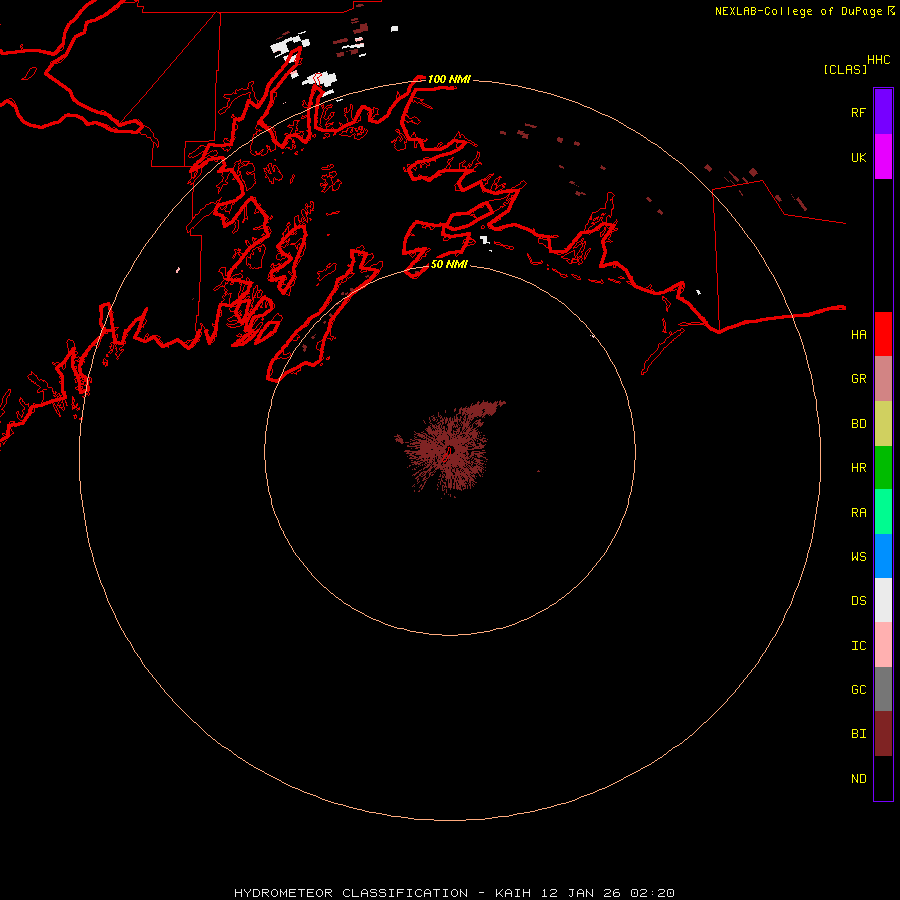This screenshot has height=900, width=900.
Task: Click the RA light green legend swatch
Action: 883,512
